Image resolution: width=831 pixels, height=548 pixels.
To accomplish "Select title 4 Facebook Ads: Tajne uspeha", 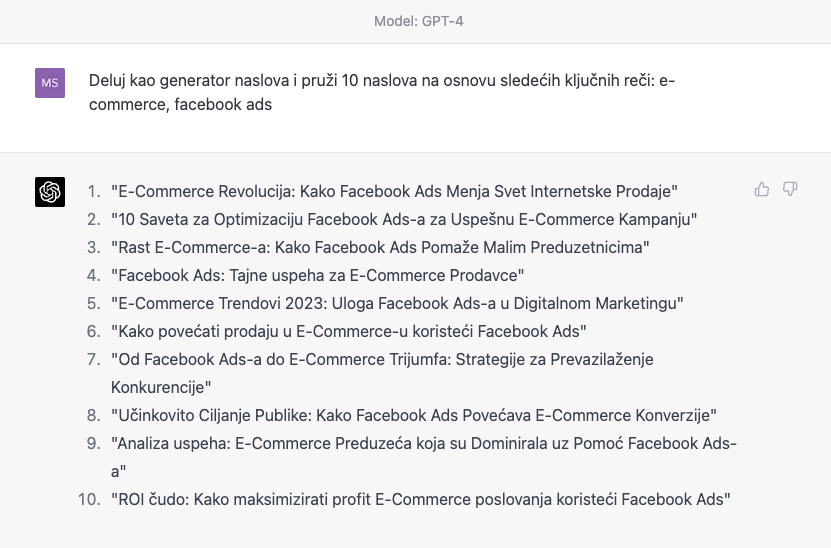I will tap(317, 276).
